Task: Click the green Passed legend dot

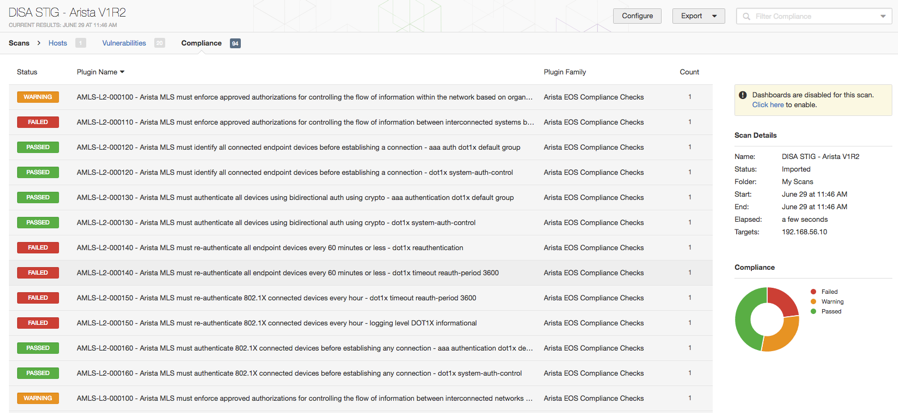Action: point(813,311)
